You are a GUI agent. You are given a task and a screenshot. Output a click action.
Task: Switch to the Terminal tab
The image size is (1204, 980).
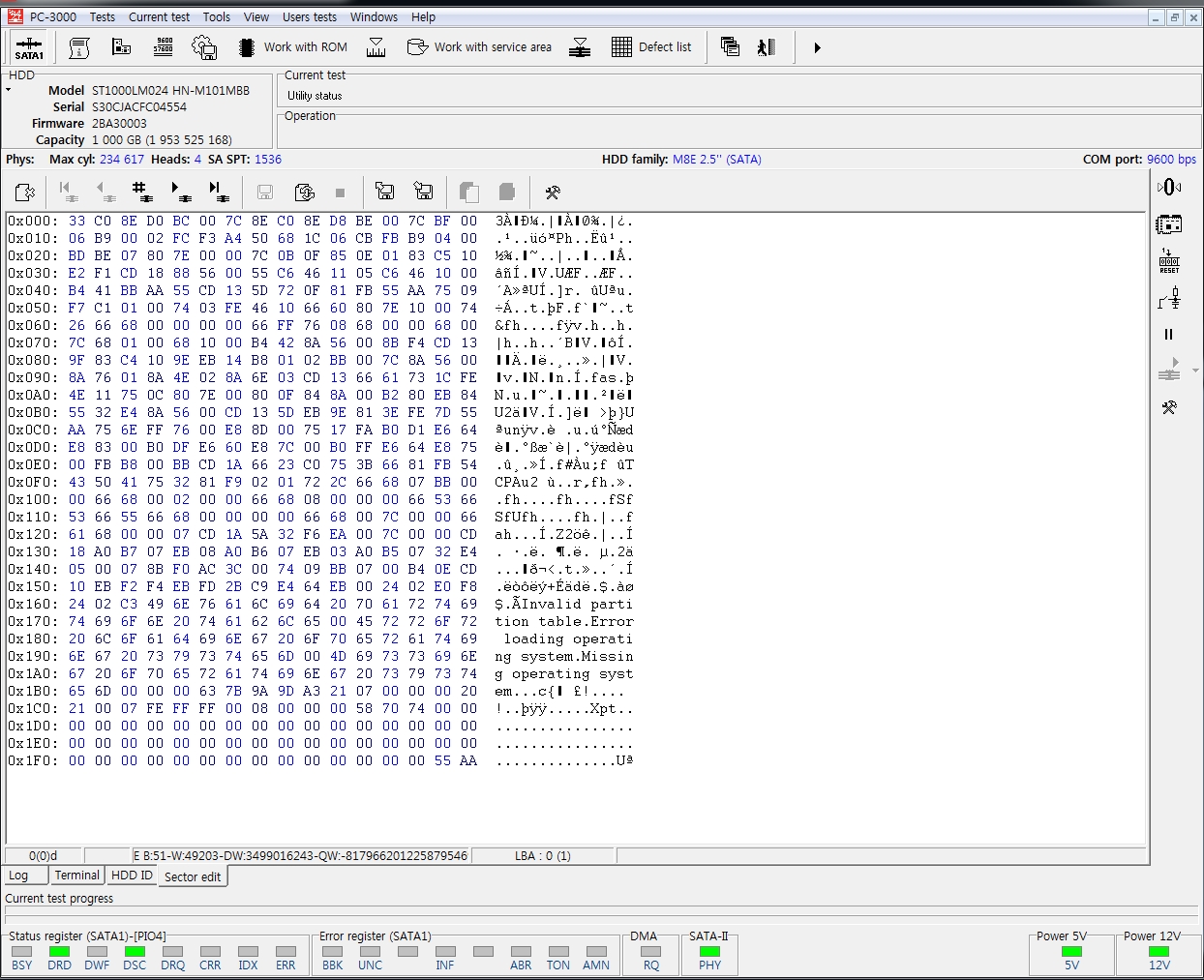click(x=76, y=875)
